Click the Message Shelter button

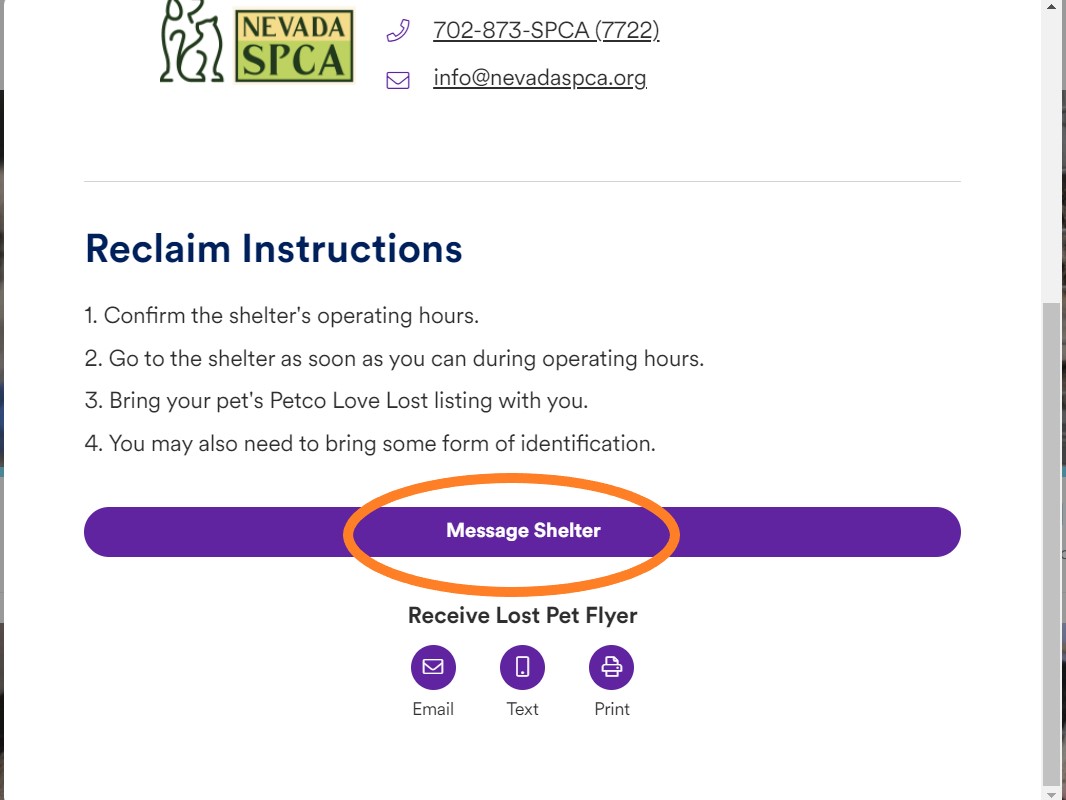(522, 532)
